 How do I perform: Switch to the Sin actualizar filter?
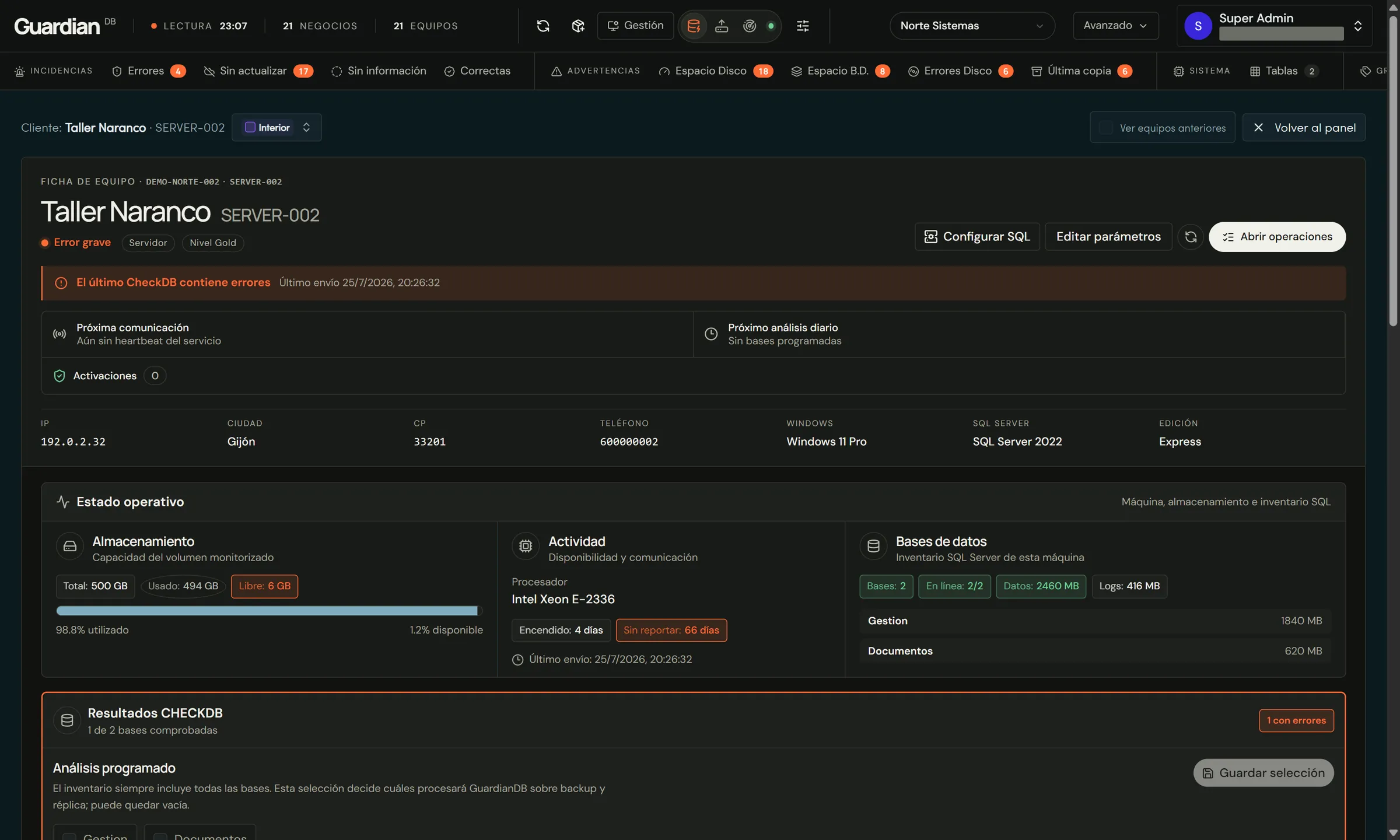[x=258, y=71]
